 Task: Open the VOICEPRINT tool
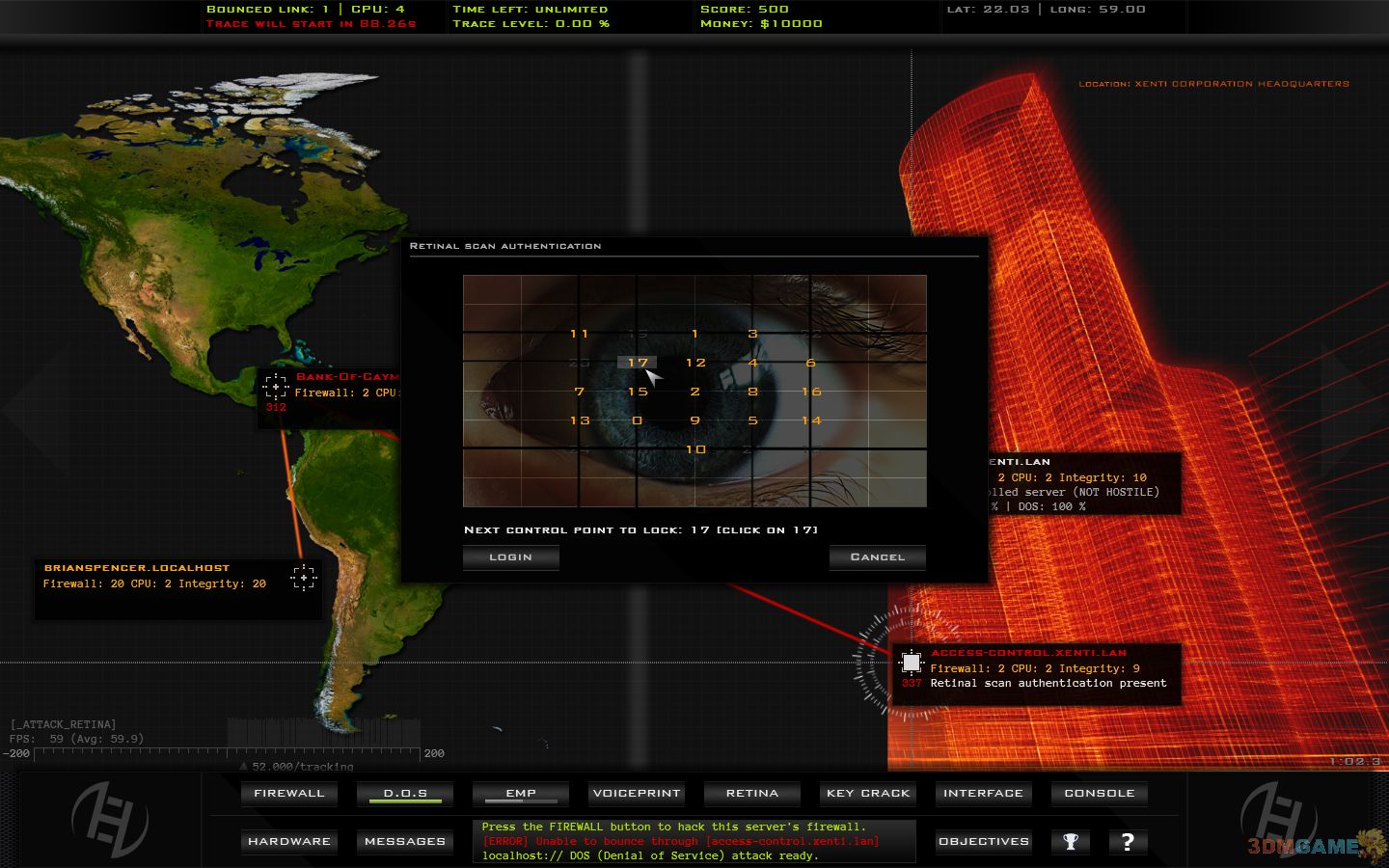pyautogui.click(x=637, y=793)
